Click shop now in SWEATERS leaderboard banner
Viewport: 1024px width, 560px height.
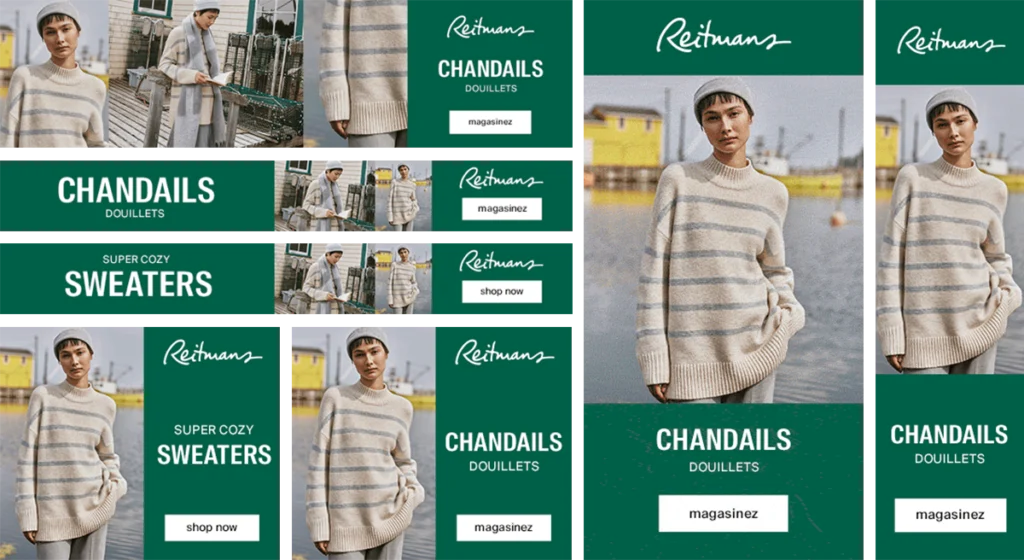coord(502,292)
